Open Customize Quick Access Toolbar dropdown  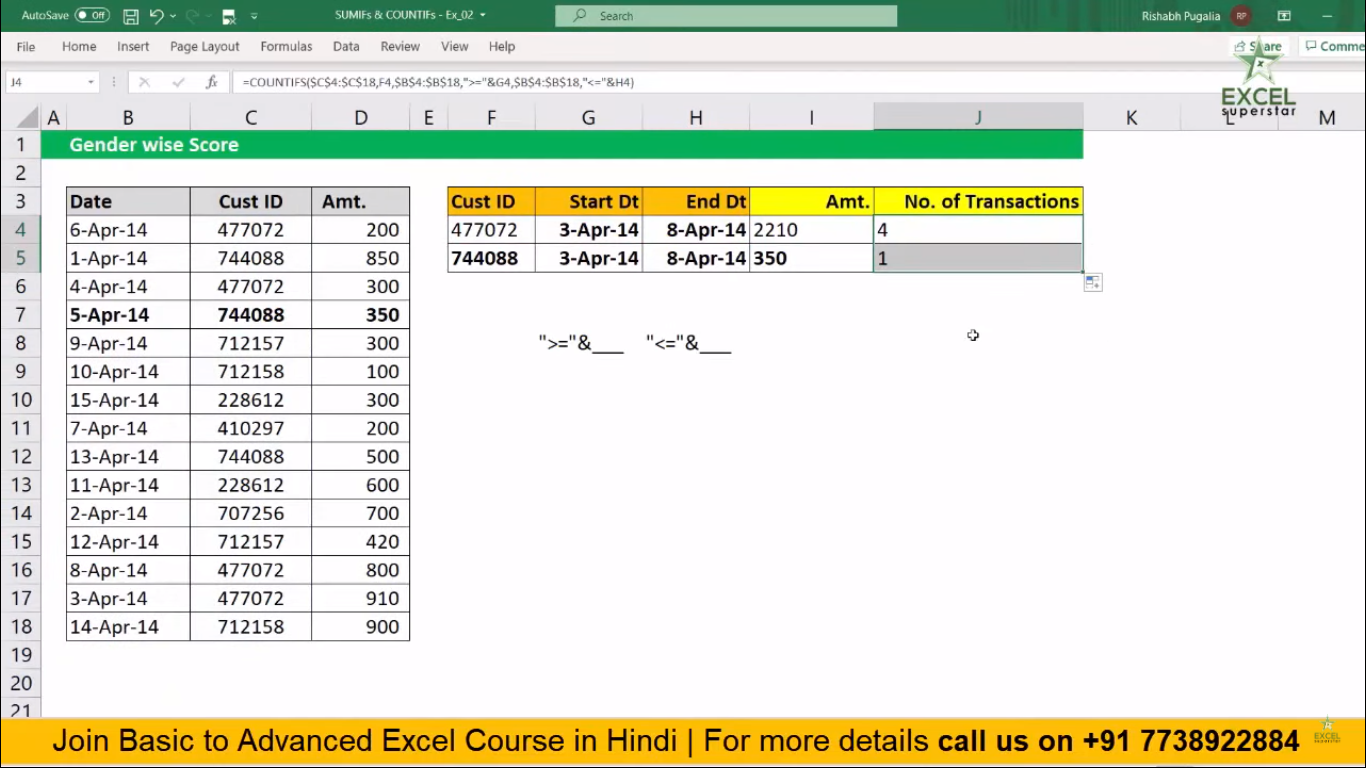pyautogui.click(x=254, y=16)
